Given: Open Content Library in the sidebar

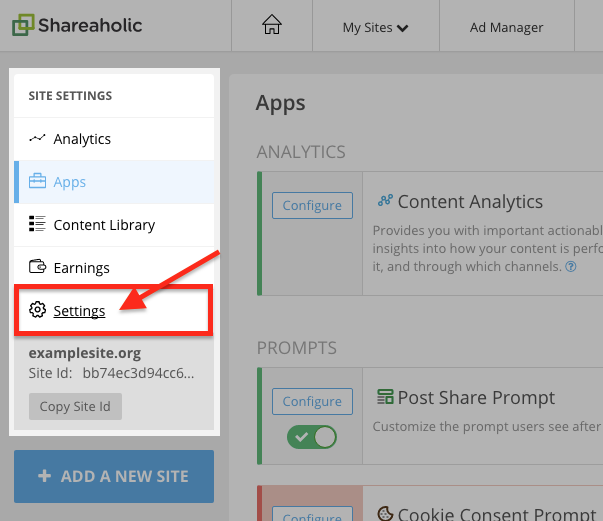Looking at the screenshot, I should (x=114, y=225).
